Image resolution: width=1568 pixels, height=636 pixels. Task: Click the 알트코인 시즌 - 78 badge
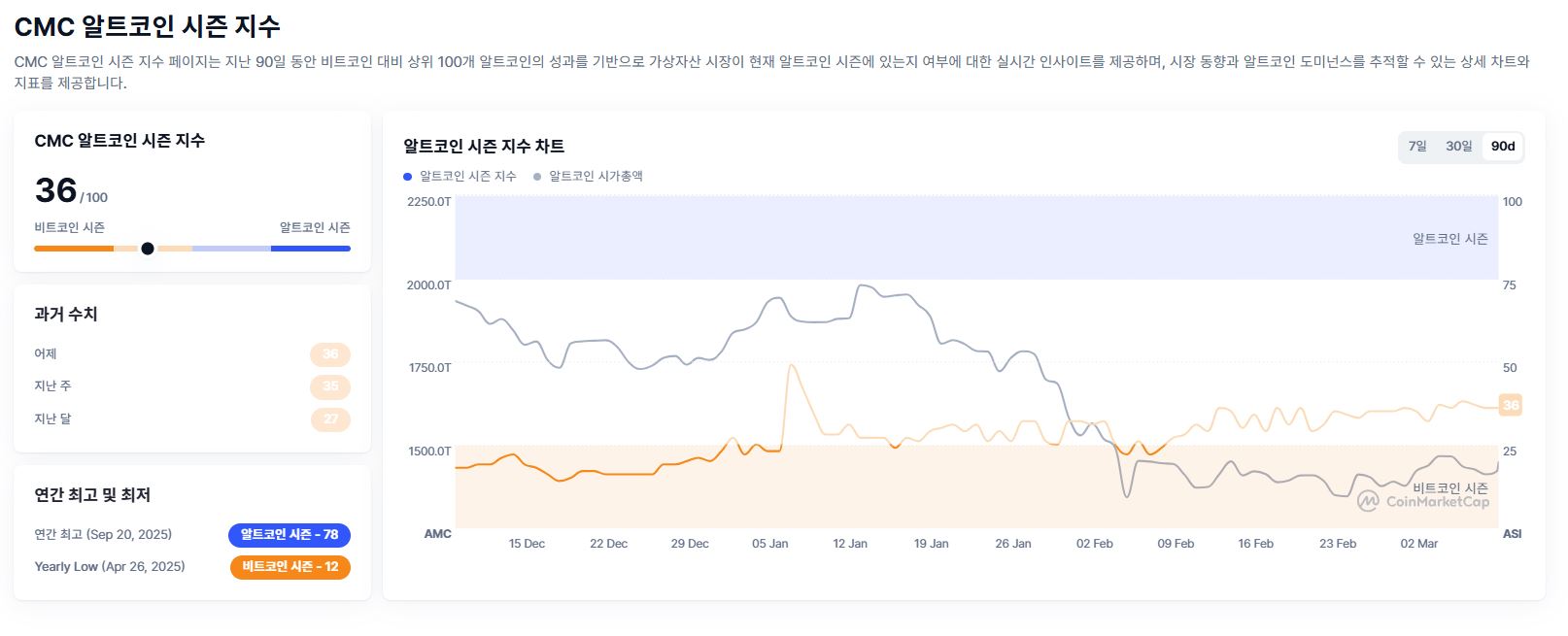(290, 535)
